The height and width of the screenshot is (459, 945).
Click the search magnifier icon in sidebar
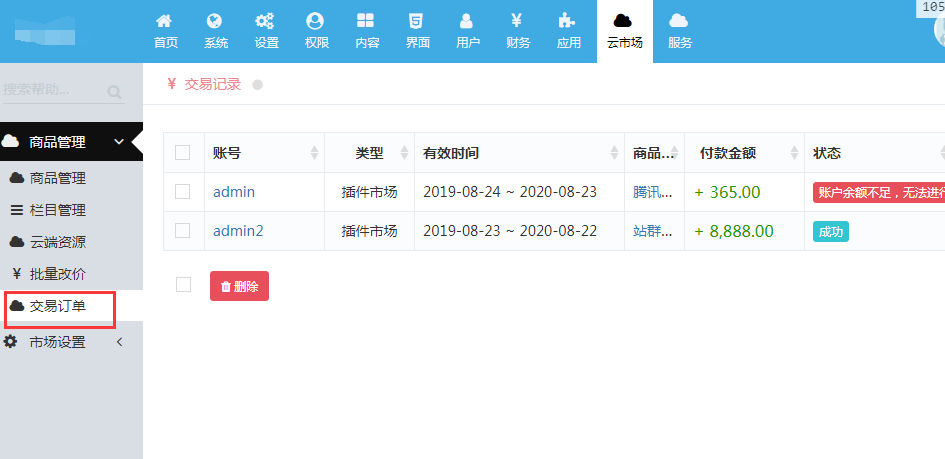pos(115,92)
